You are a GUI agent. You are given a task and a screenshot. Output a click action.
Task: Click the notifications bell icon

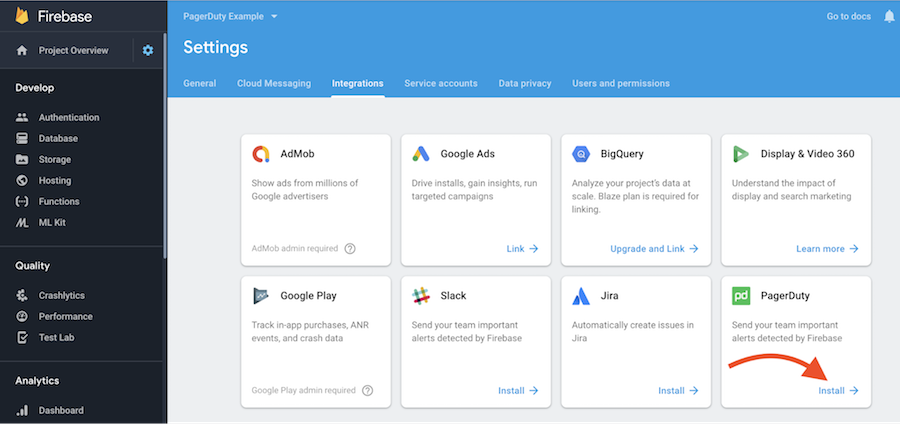click(889, 16)
